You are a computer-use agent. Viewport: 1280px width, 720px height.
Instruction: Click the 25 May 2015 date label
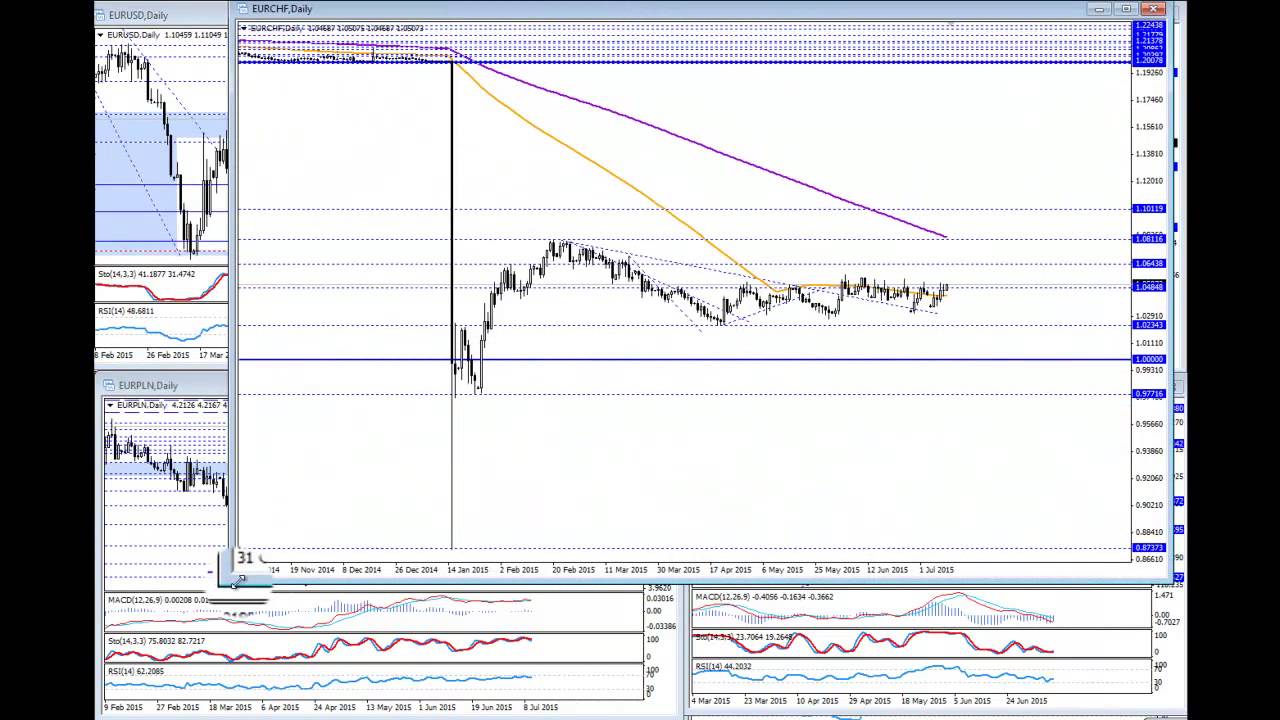point(836,570)
